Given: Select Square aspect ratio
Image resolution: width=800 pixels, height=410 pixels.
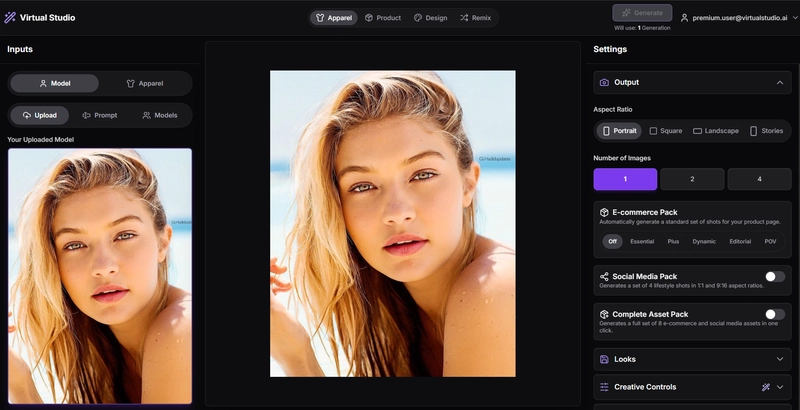Looking at the screenshot, I should coord(665,131).
